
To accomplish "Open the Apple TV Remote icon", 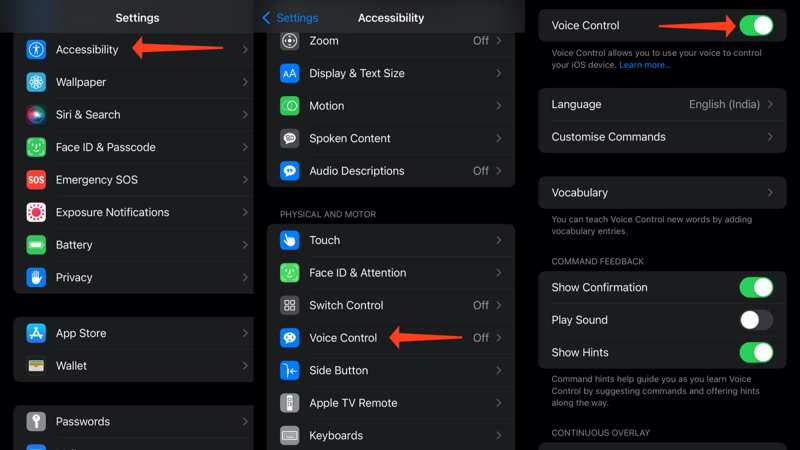I will pyautogui.click(x=289, y=403).
